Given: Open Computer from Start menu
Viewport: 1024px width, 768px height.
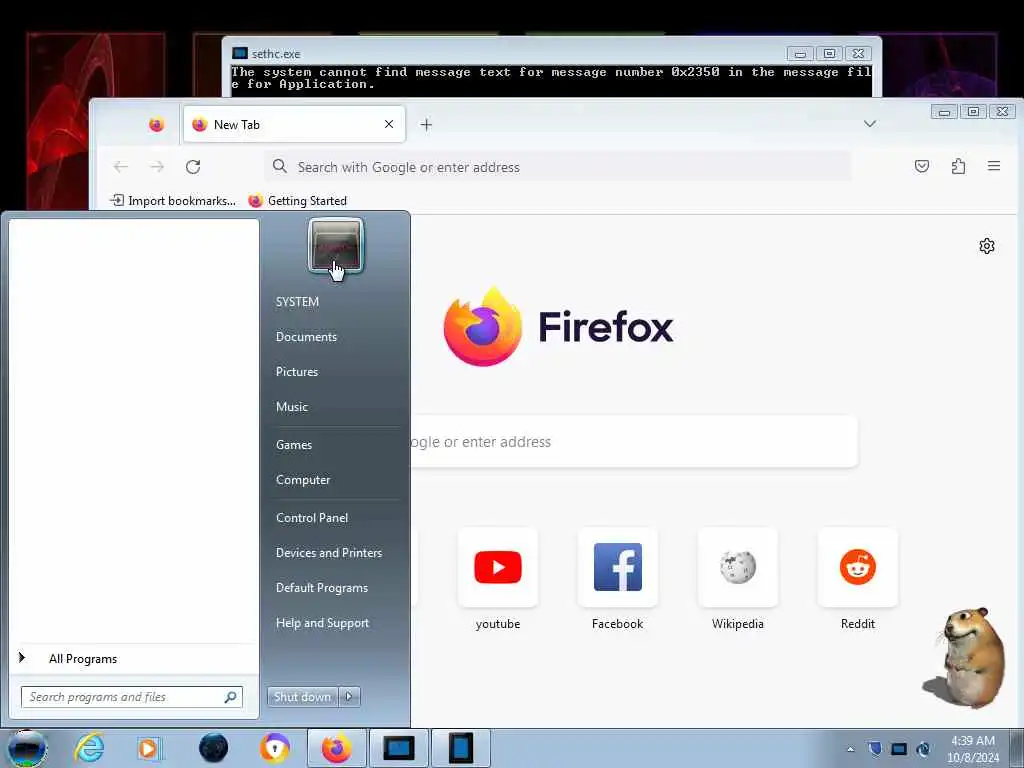Looking at the screenshot, I should (303, 480).
